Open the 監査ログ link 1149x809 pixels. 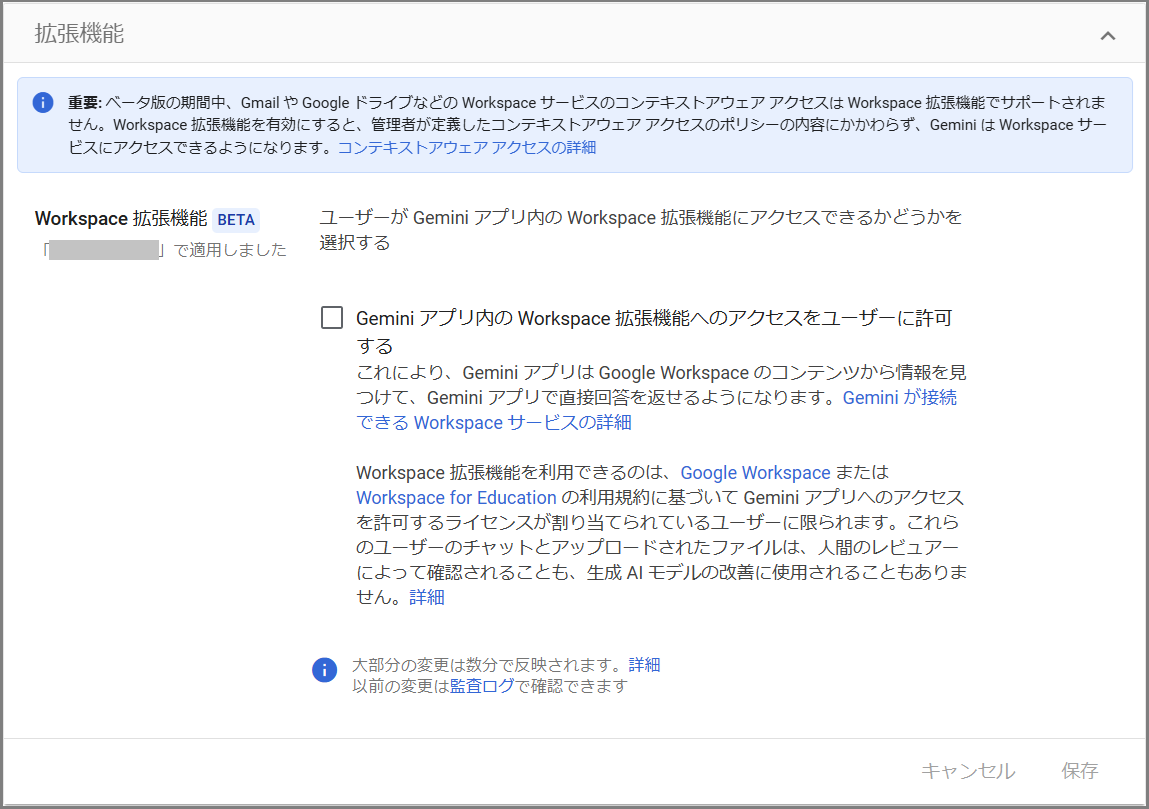tap(482, 686)
